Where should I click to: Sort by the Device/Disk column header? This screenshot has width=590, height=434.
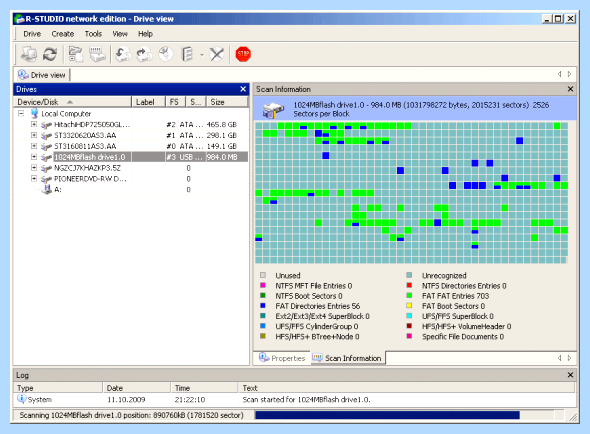pyautogui.click(x=72, y=102)
